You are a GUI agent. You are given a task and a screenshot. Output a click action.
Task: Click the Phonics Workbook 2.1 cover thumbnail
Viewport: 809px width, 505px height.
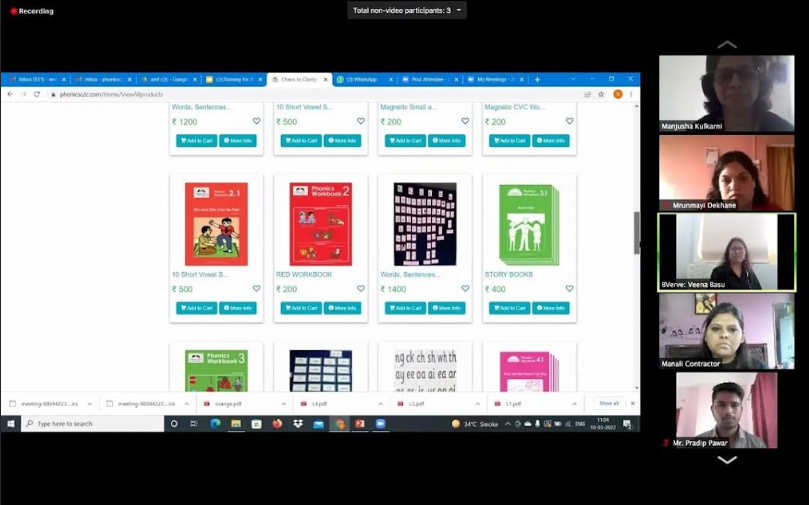(216, 224)
